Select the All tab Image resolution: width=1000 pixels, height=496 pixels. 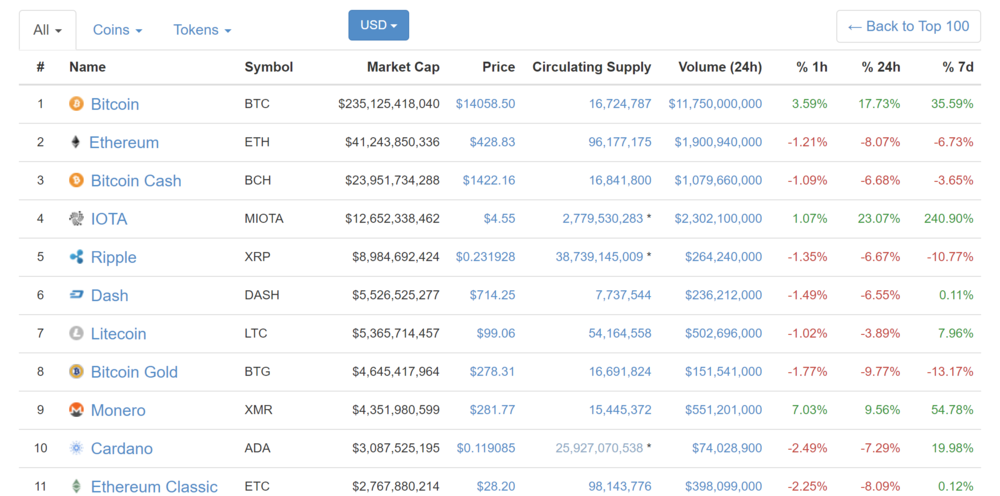(x=47, y=30)
